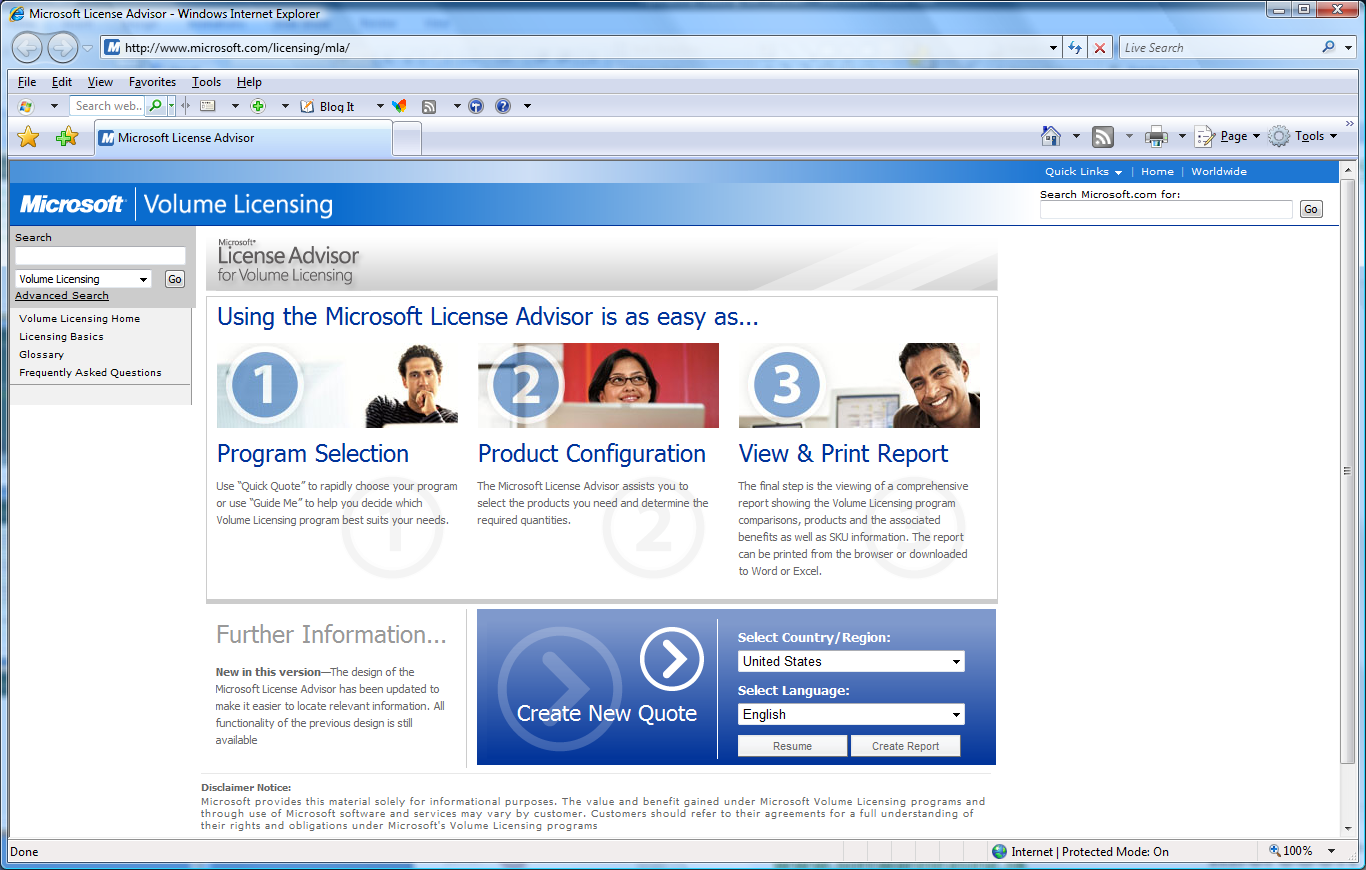1366x870 pixels.
Task: Click the blank new tab button
Action: click(x=407, y=139)
